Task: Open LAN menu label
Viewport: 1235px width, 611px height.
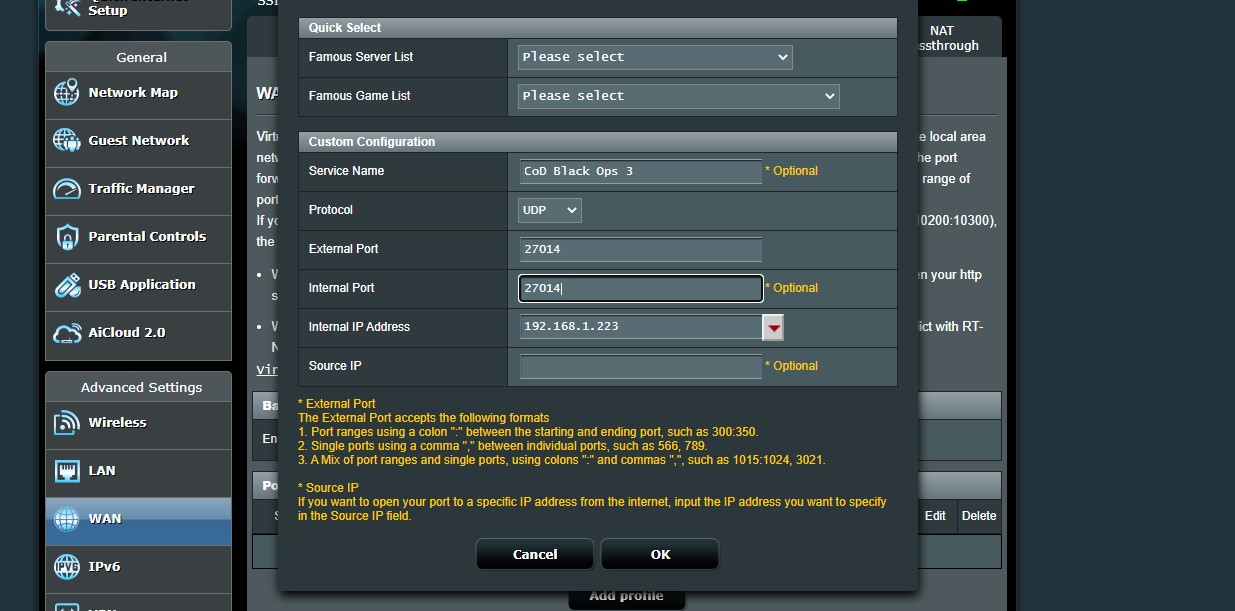Action: coord(102,471)
